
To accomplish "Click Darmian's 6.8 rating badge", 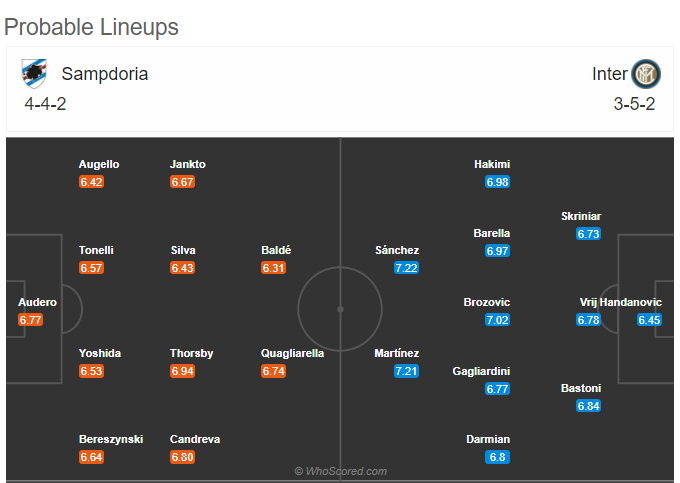I will [x=497, y=457].
